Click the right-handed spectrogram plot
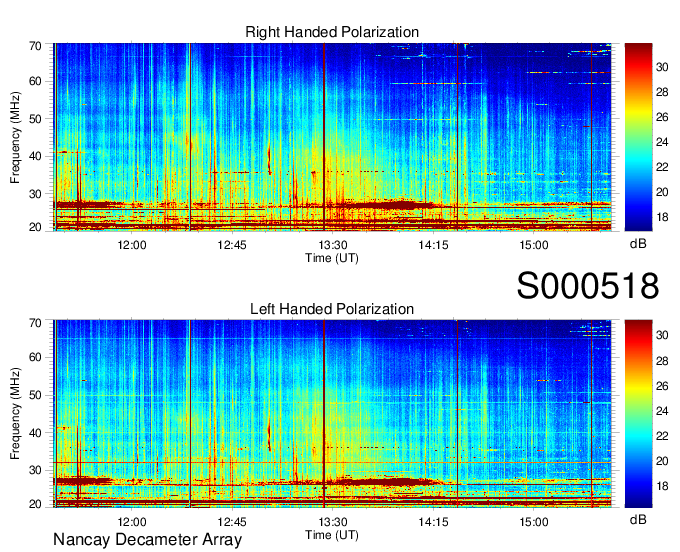Viewport: 680px width, 552px height. (x=332, y=137)
